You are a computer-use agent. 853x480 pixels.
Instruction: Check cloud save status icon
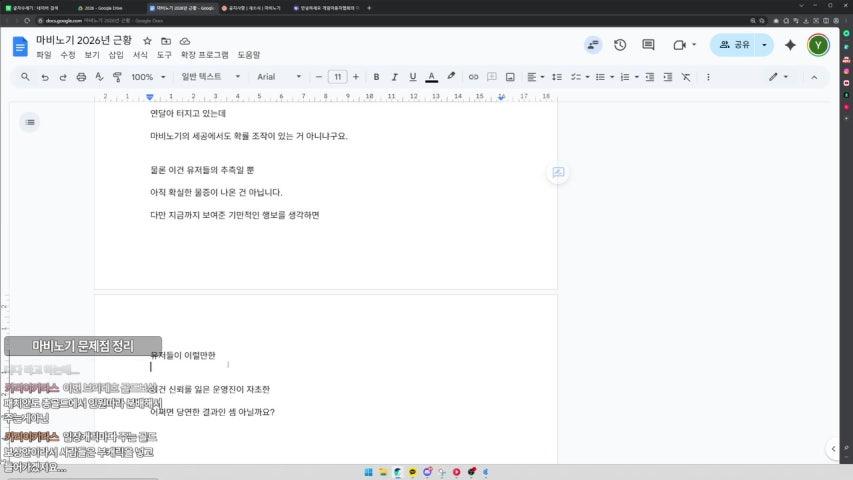[185, 41]
